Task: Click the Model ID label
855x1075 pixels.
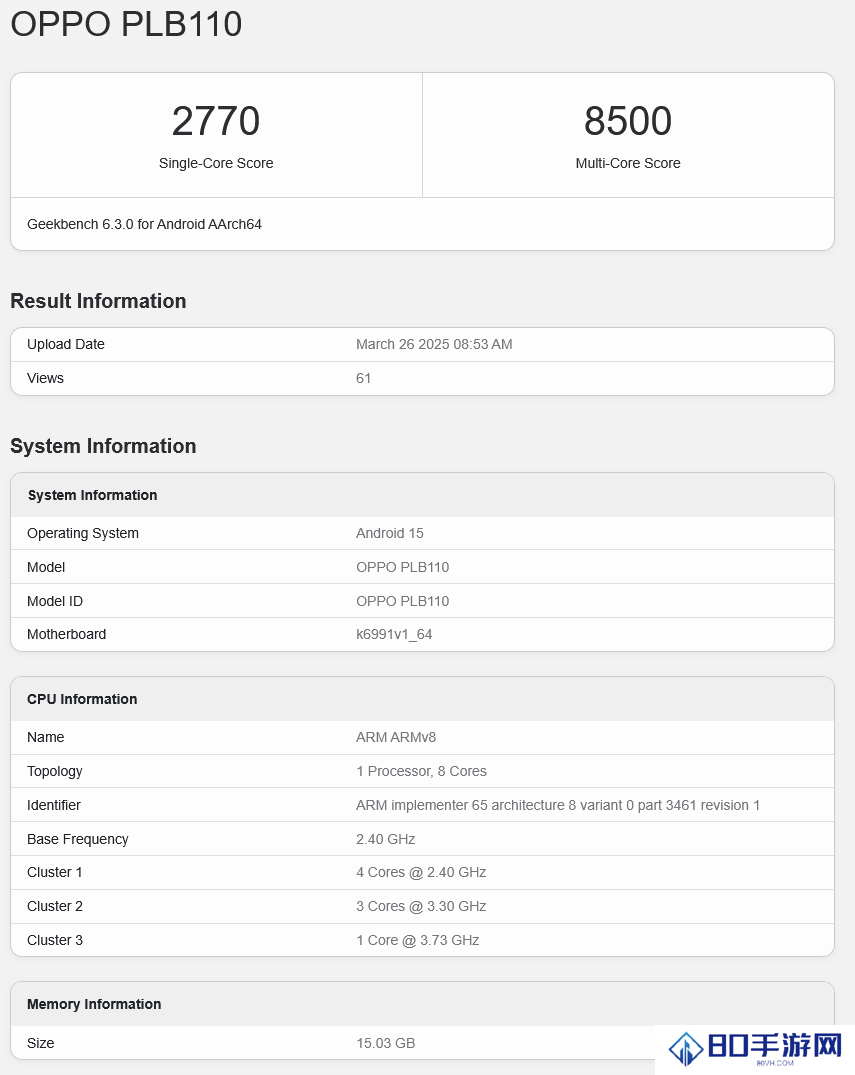Action: (x=55, y=601)
